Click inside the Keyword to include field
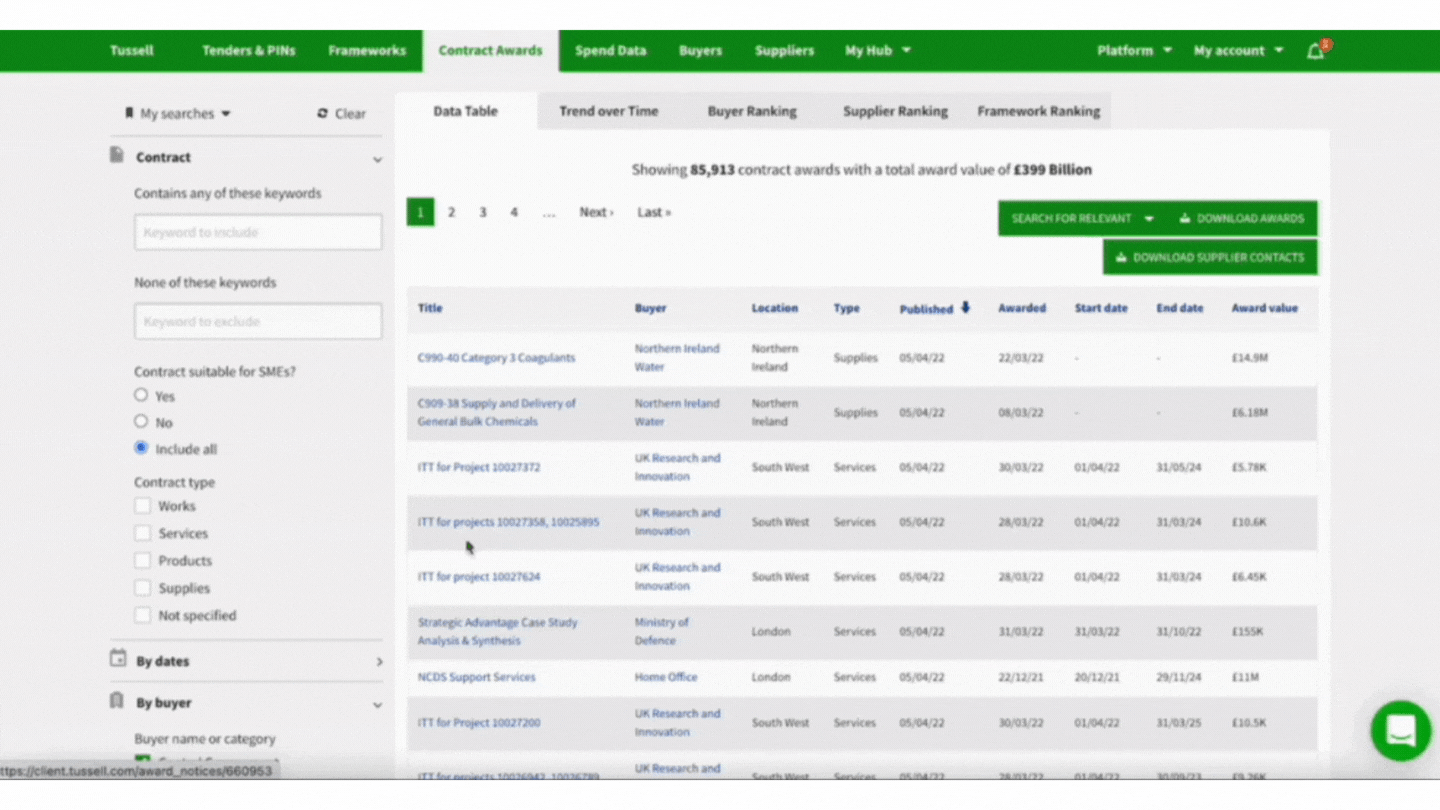Viewport: 1440px width, 810px height. (257, 232)
